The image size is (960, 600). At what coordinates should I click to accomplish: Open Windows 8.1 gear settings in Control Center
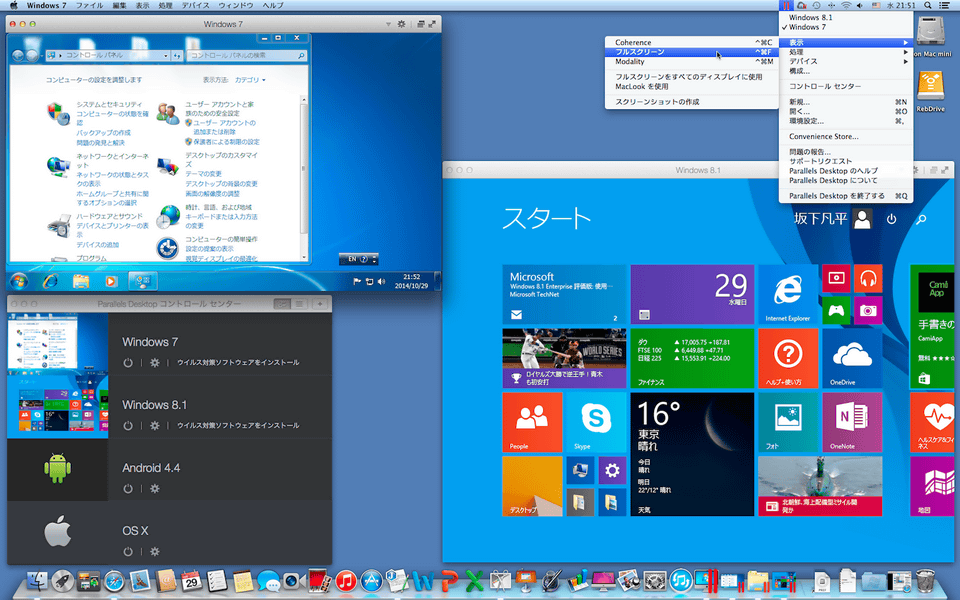(155, 426)
